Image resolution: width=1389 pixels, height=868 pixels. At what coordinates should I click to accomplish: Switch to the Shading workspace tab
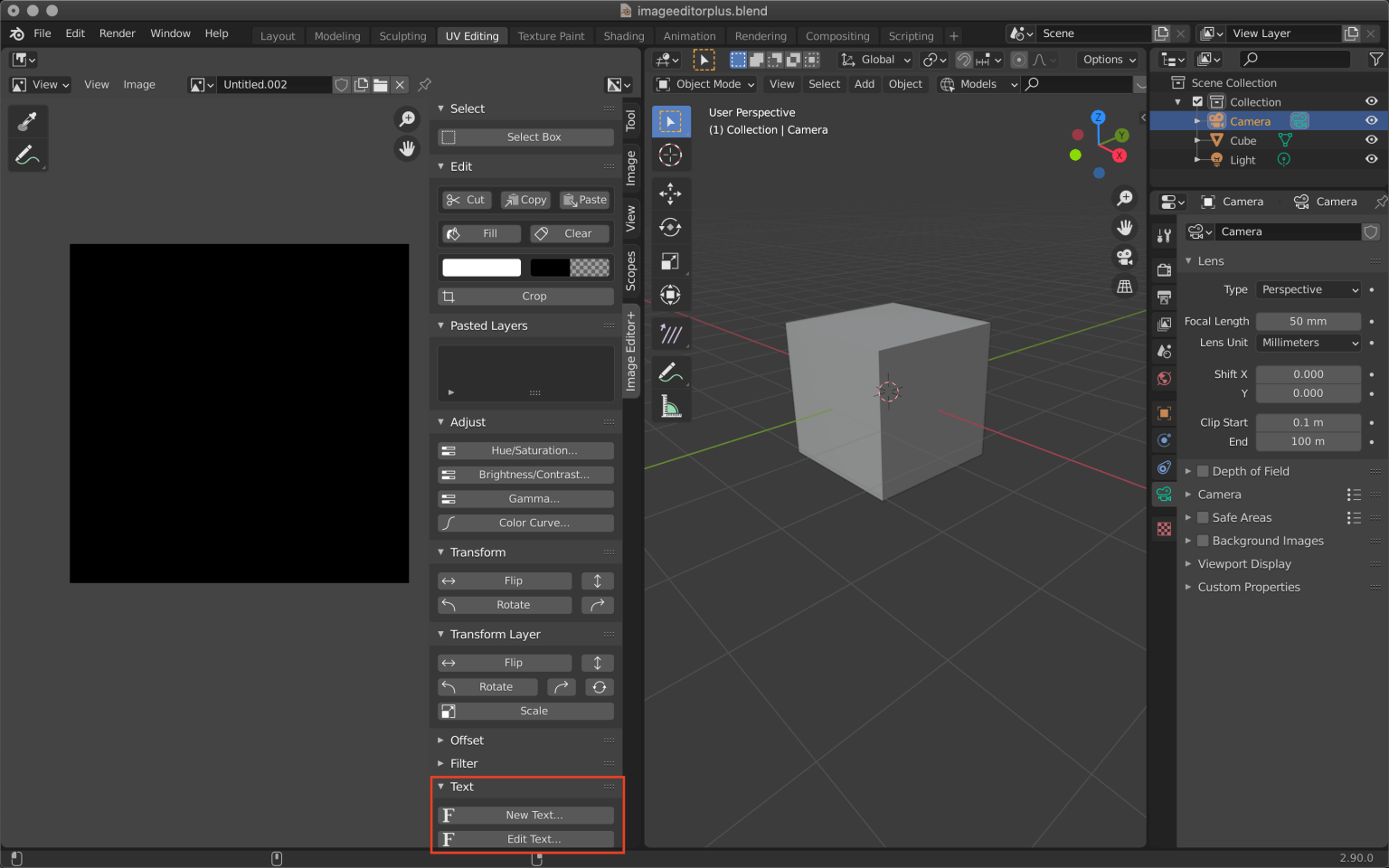pos(623,35)
